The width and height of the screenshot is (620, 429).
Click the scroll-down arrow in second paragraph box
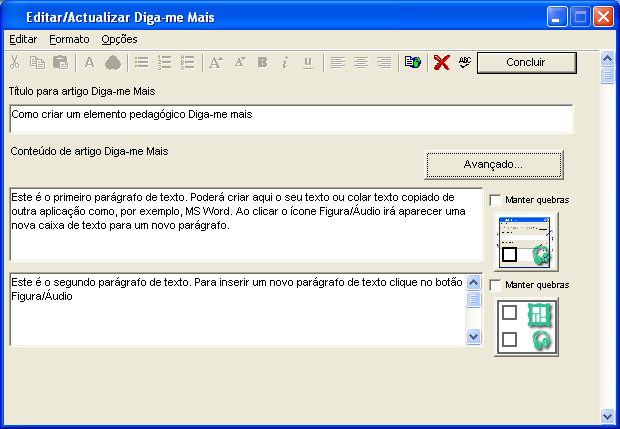point(474,337)
